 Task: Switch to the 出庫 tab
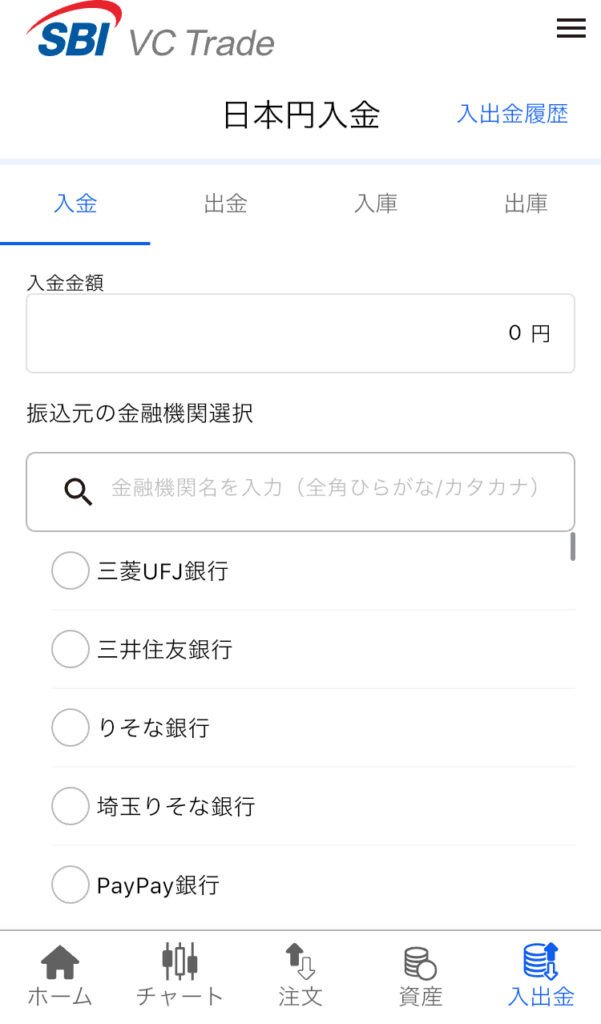(x=526, y=204)
